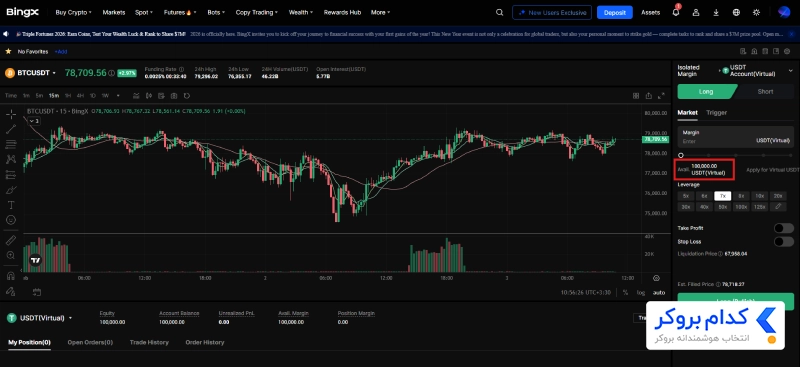Open the user profile icon
The width and height of the screenshot is (800, 367).
pos(696,12)
